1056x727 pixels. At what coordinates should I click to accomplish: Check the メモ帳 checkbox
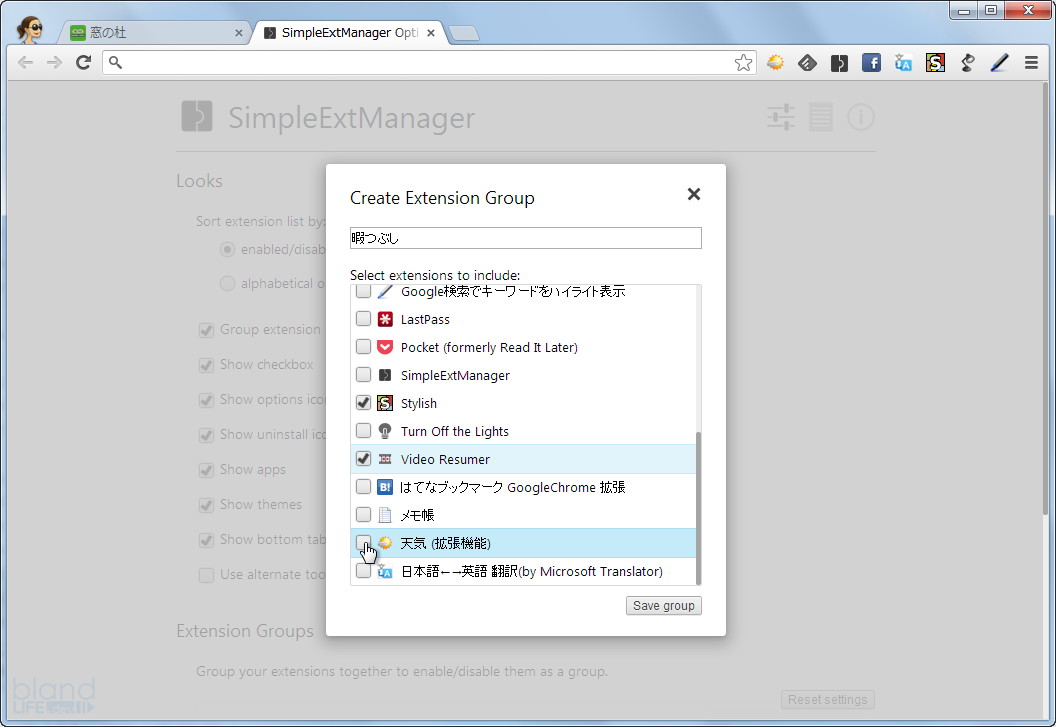click(x=363, y=514)
